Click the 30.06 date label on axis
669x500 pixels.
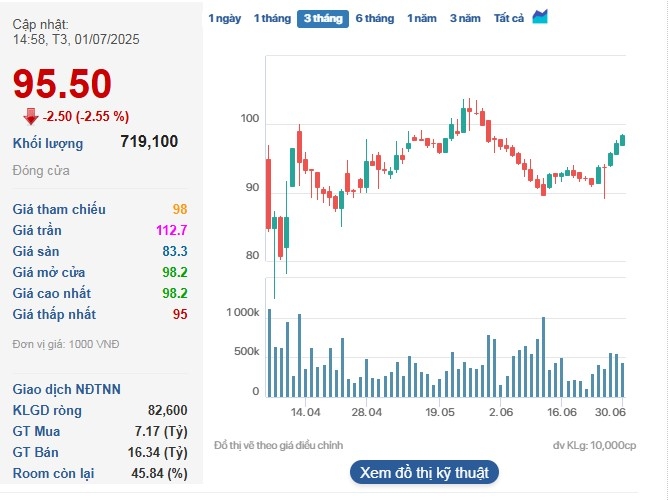pyautogui.click(x=610, y=412)
